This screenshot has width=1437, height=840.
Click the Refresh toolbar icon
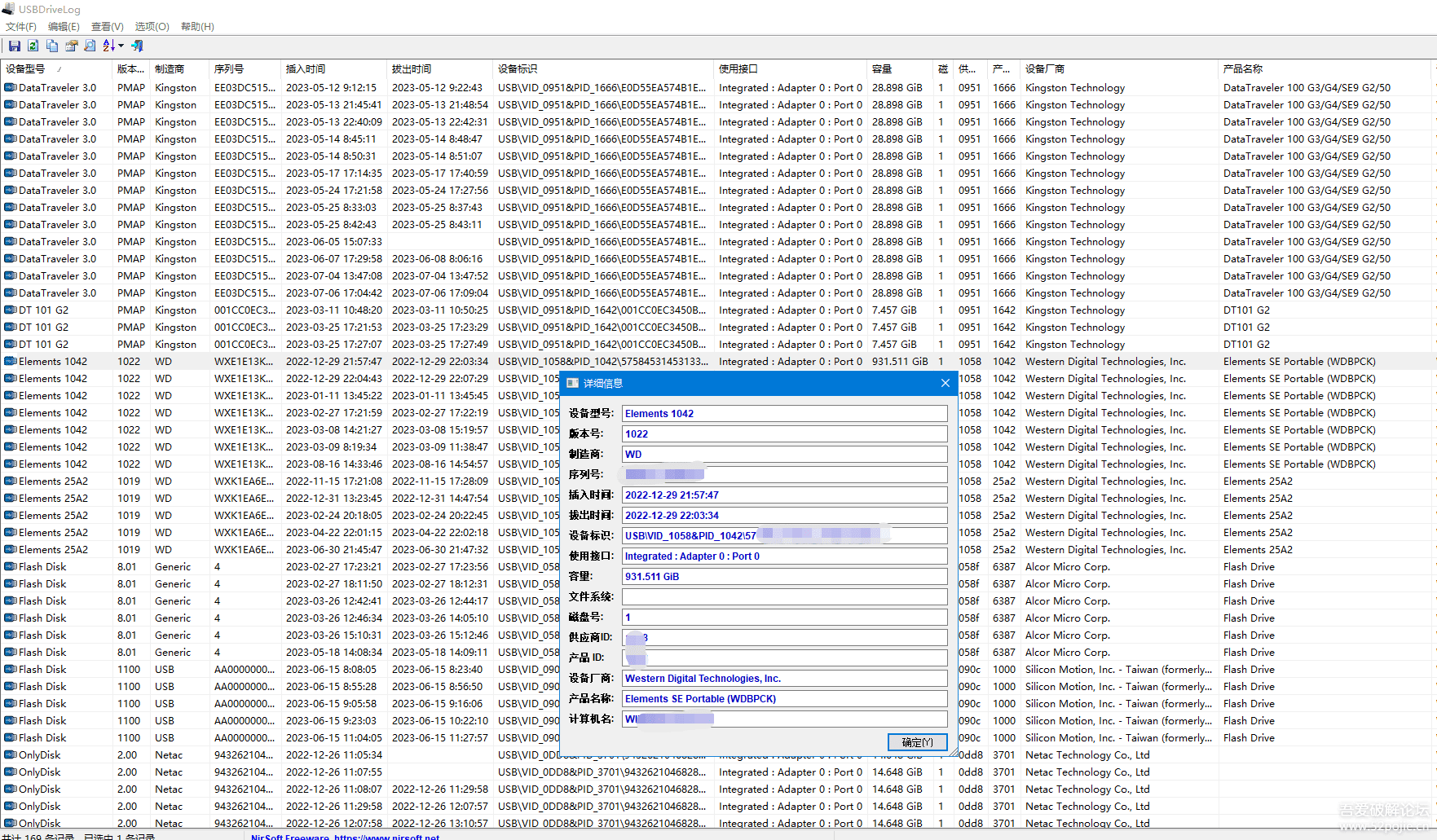pos(33,46)
